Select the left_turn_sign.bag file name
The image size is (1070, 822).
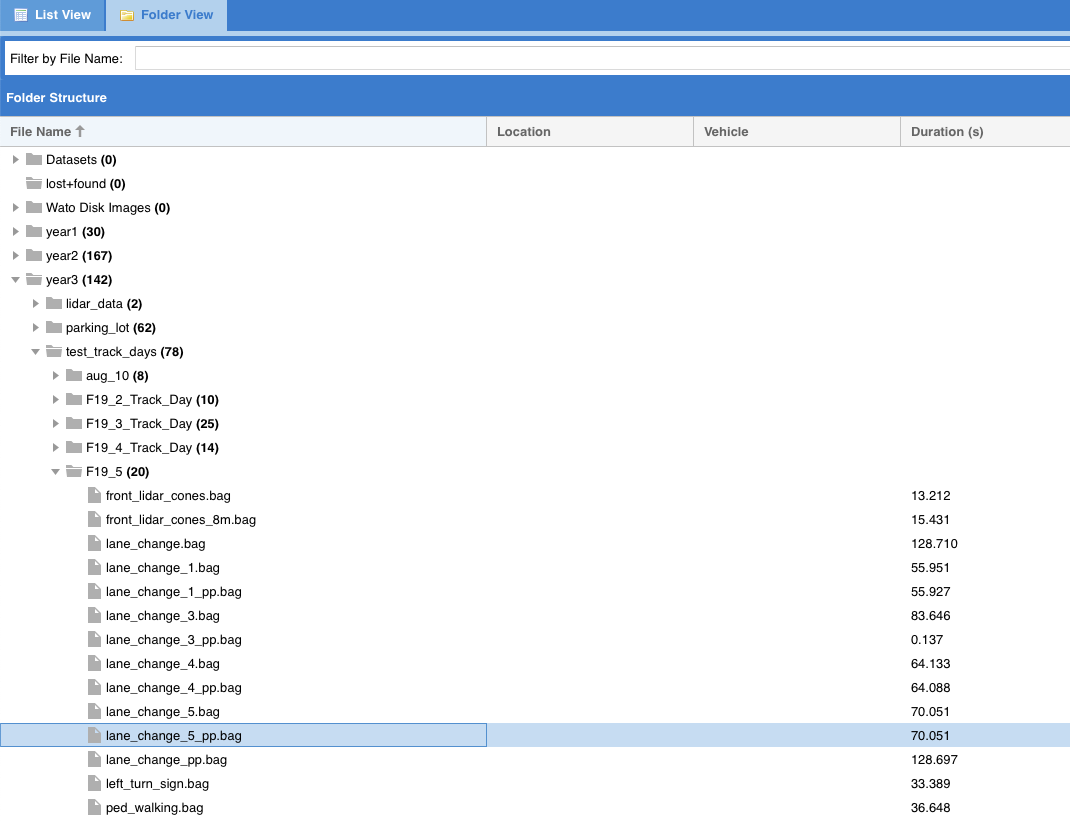(157, 784)
